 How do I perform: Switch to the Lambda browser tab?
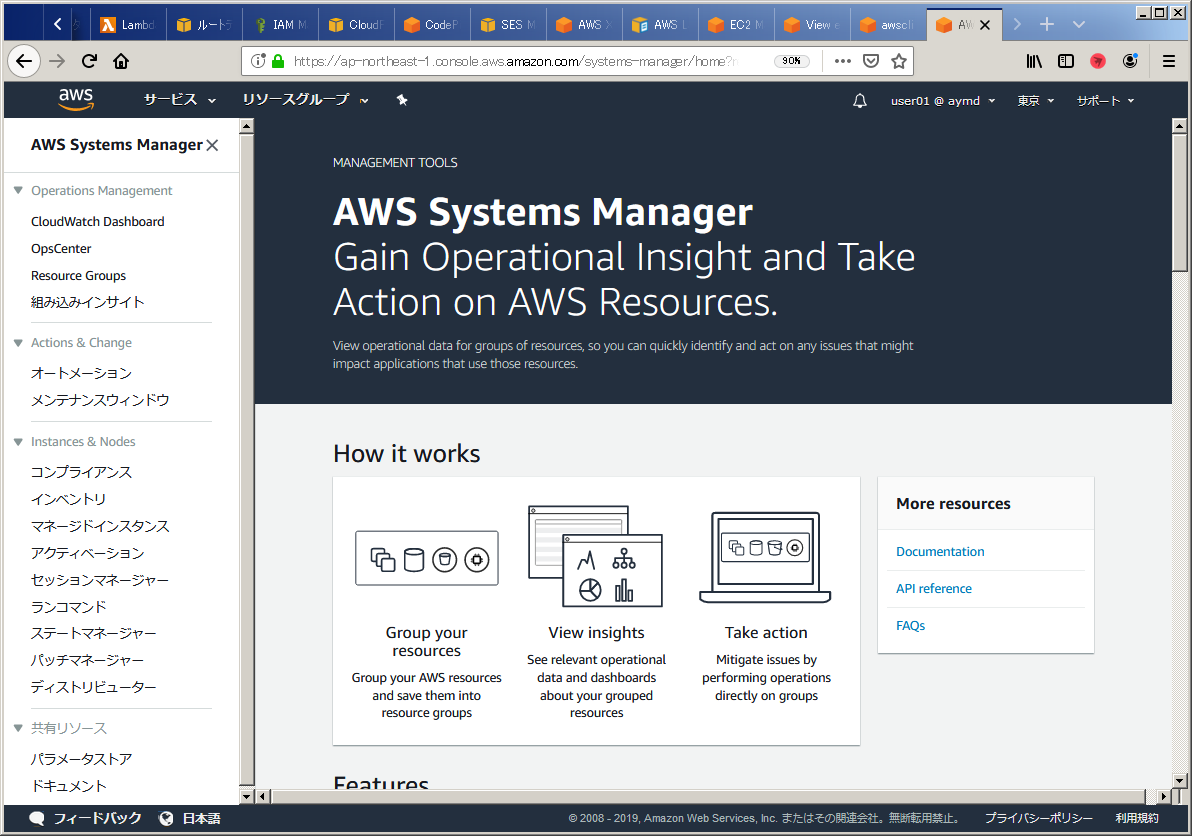(x=128, y=24)
